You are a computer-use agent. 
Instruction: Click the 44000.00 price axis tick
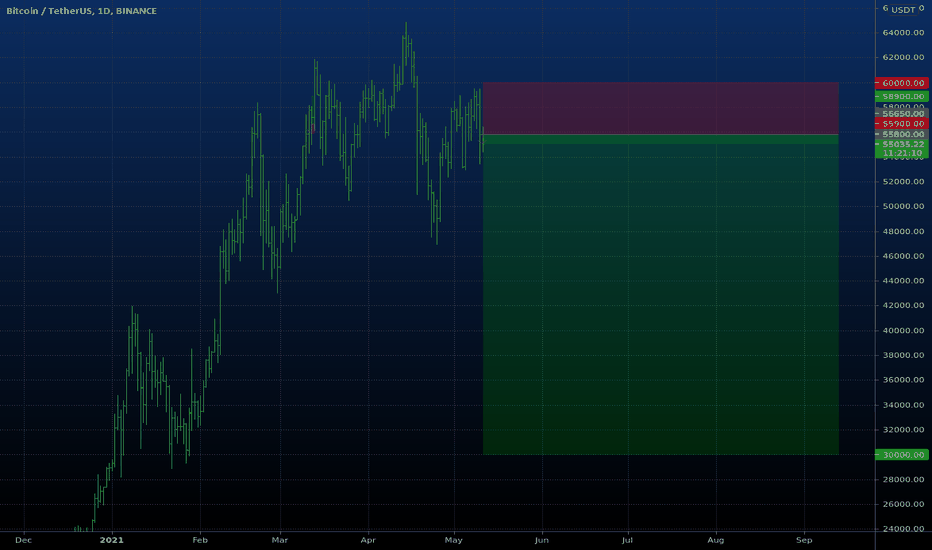(x=903, y=281)
